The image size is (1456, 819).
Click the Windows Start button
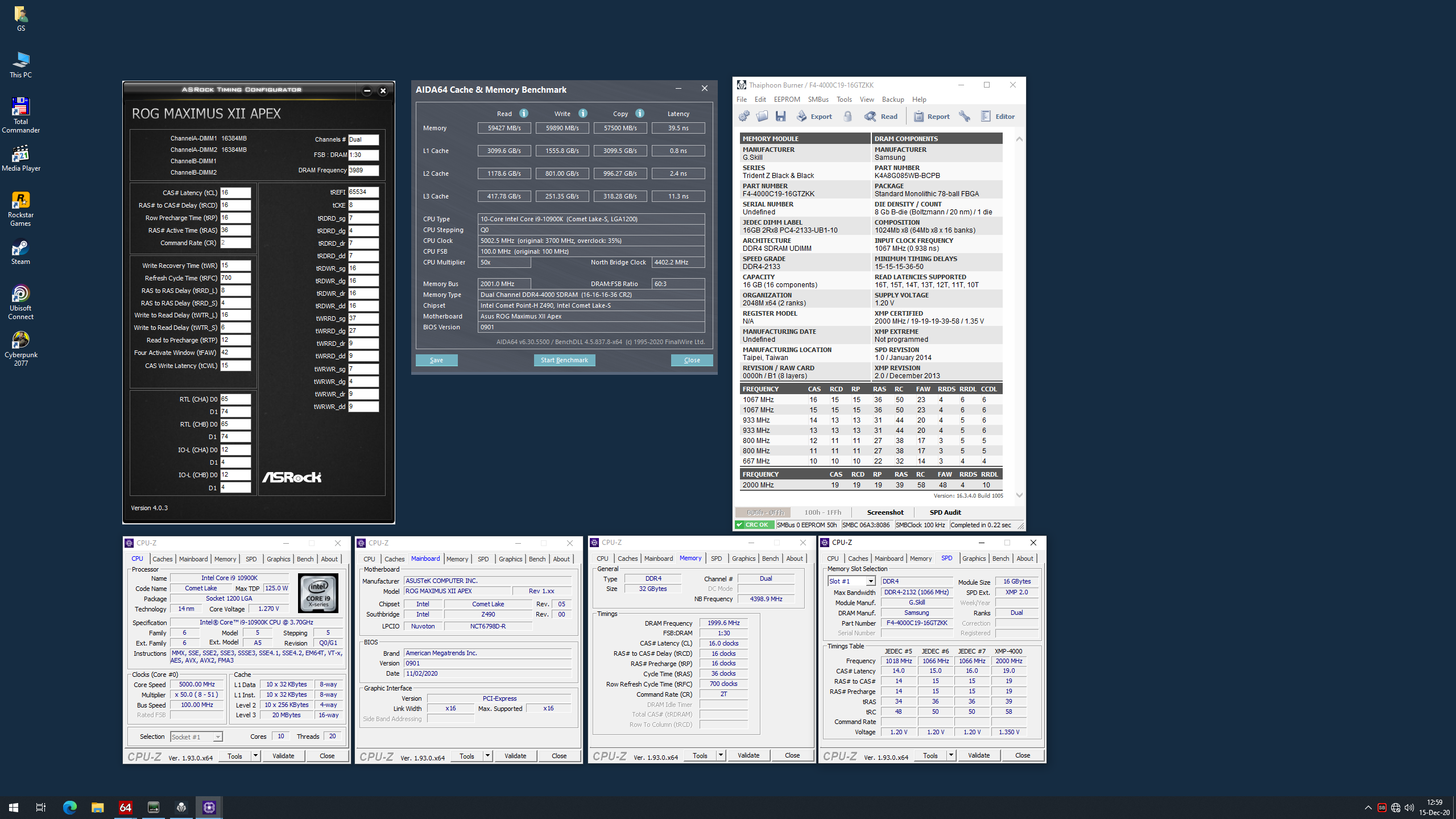(14, 808)
